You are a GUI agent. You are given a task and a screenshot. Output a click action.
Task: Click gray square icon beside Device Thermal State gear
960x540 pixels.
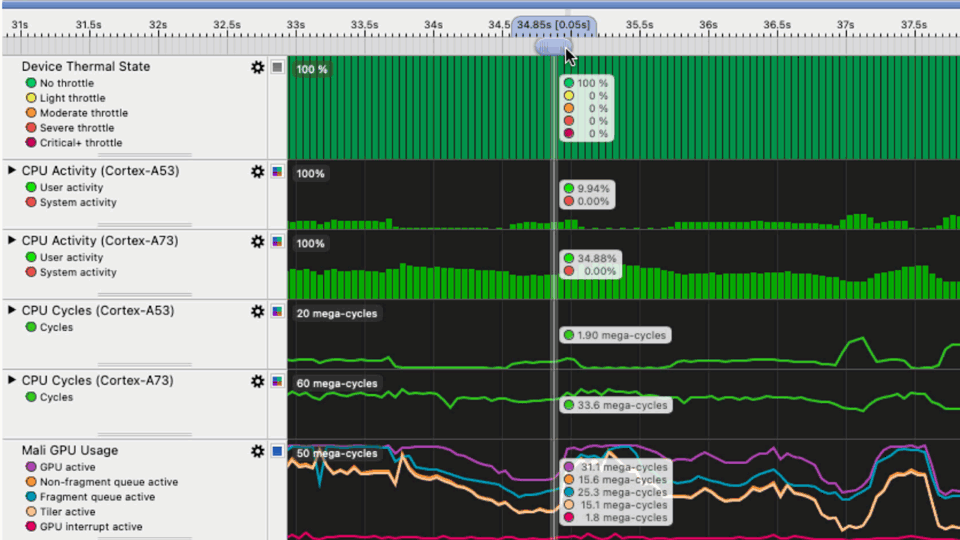coord(277,67)
